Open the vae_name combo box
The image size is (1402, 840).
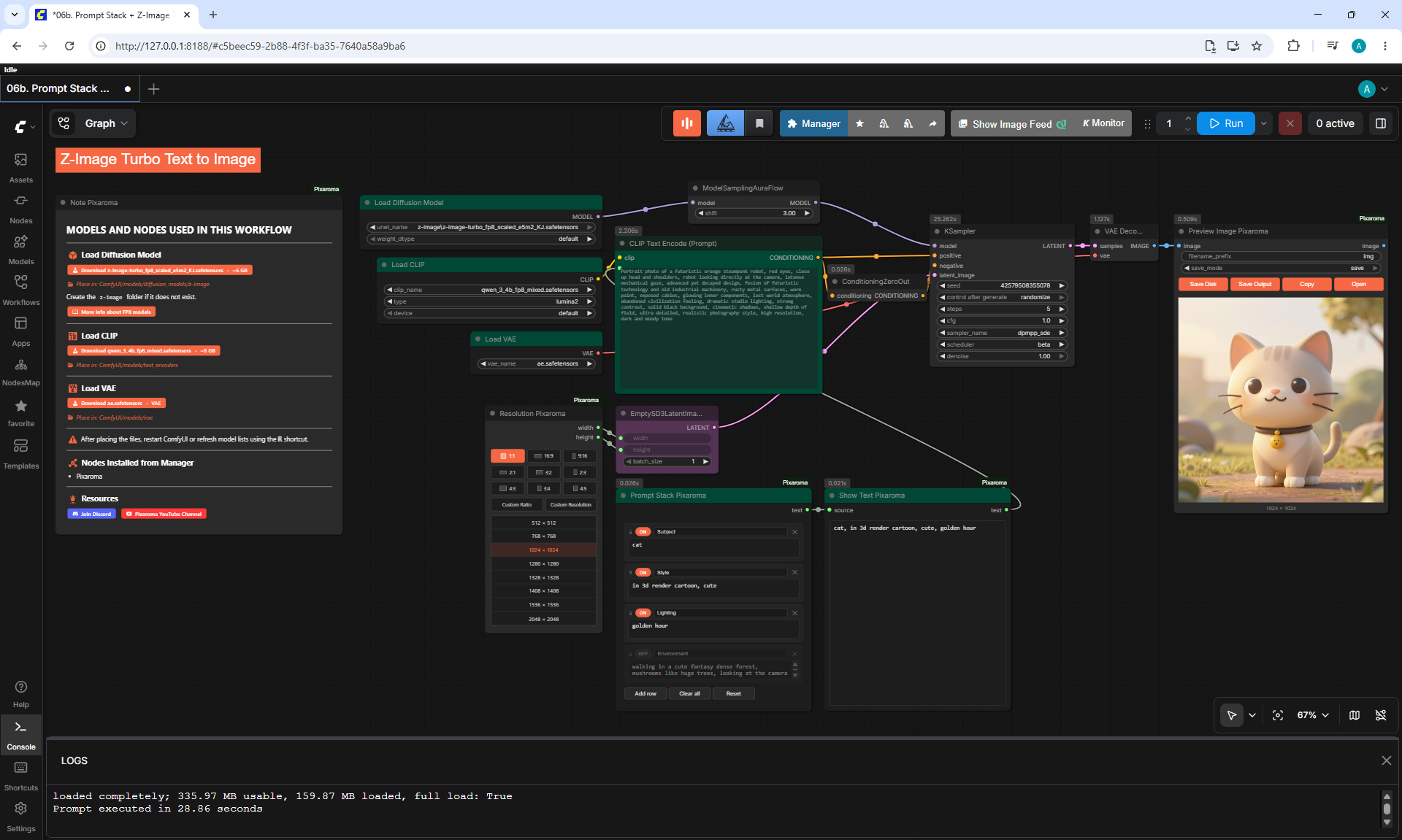tap(537, 363)
